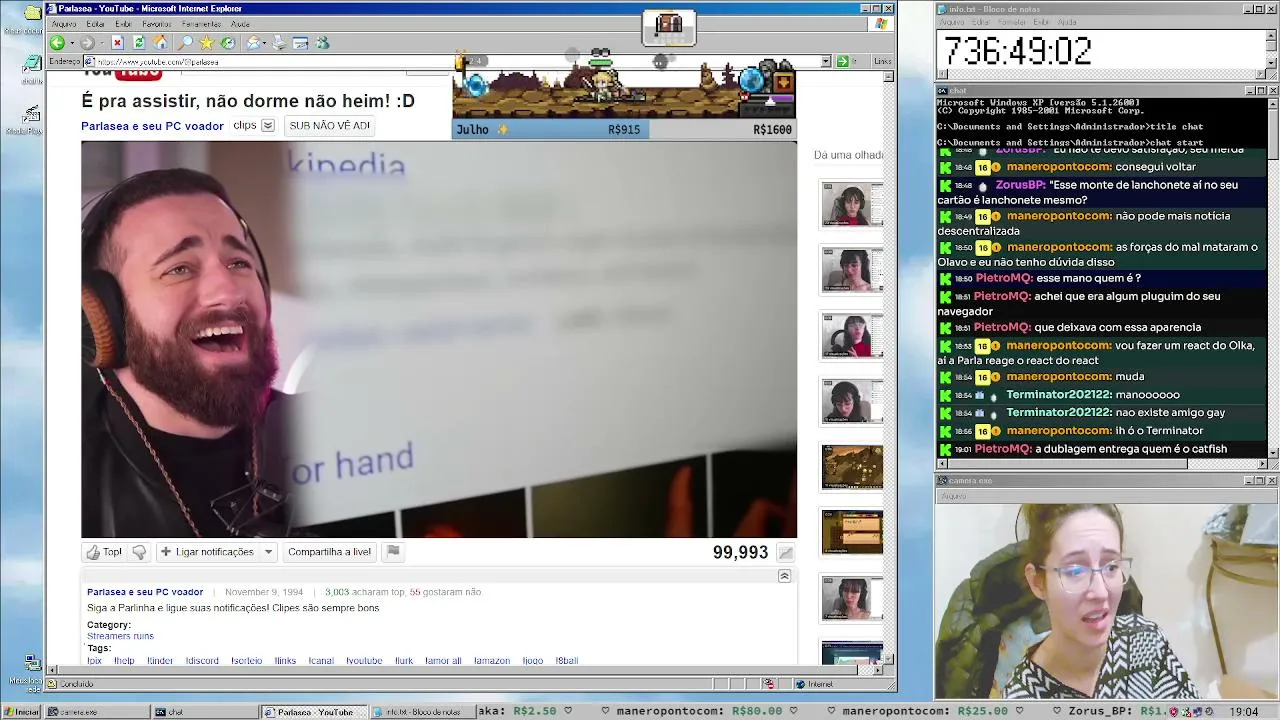Open Favoritos menu in Internet Explorer

(x=157, y=23)
